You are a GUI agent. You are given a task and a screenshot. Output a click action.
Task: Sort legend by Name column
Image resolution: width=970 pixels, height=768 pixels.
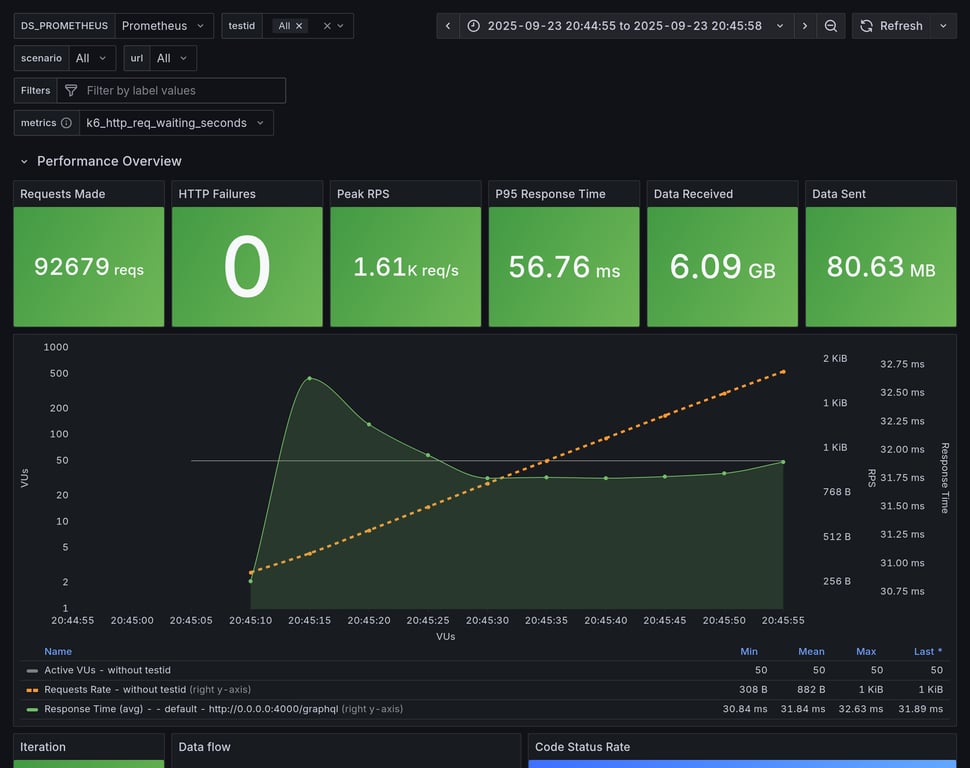(58, 651)
